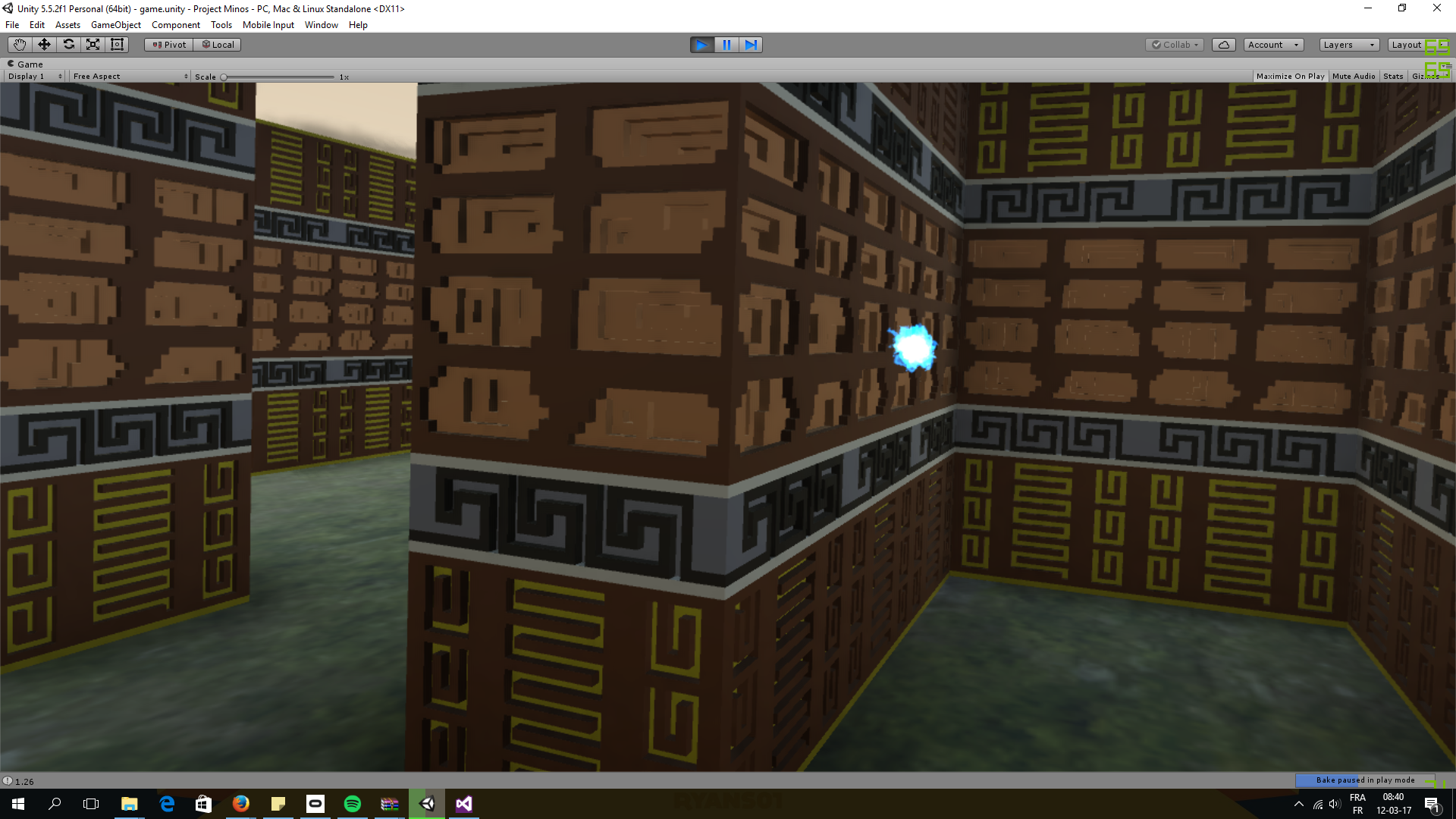Viewport: 1456px width, 819px height.
Task: Open the Component menu
Action: (175, 25)
